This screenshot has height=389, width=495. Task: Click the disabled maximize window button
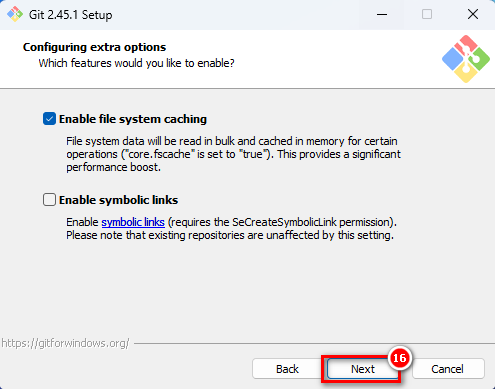[427, 14]
